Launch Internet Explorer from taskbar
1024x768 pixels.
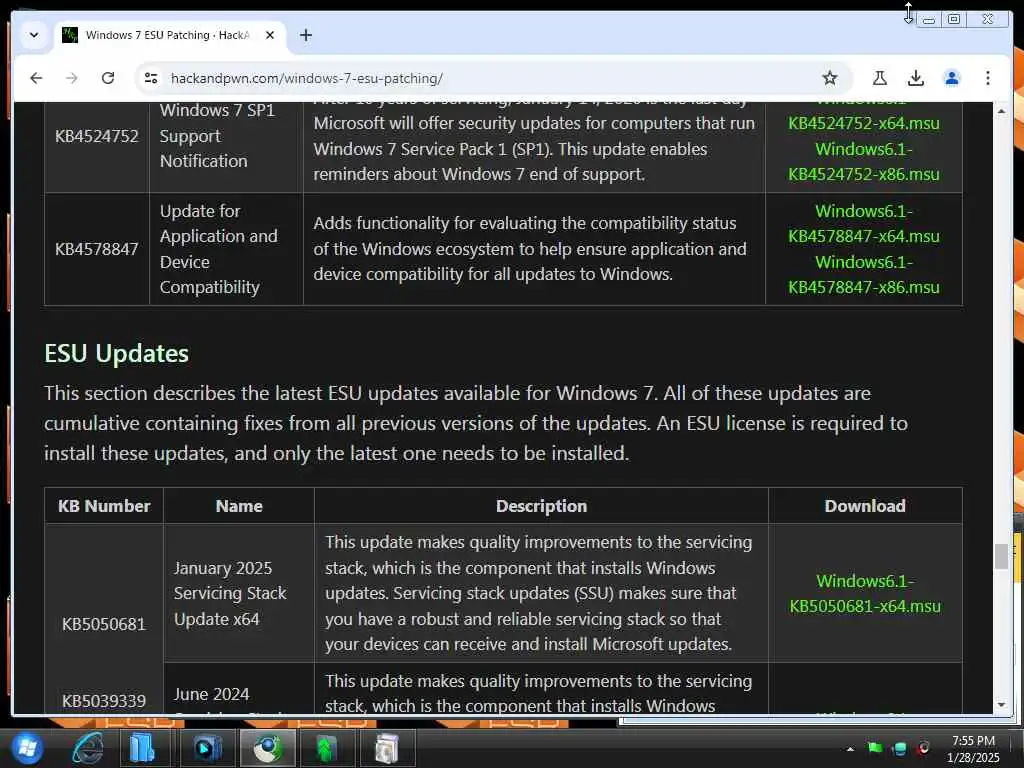[88, 748]
